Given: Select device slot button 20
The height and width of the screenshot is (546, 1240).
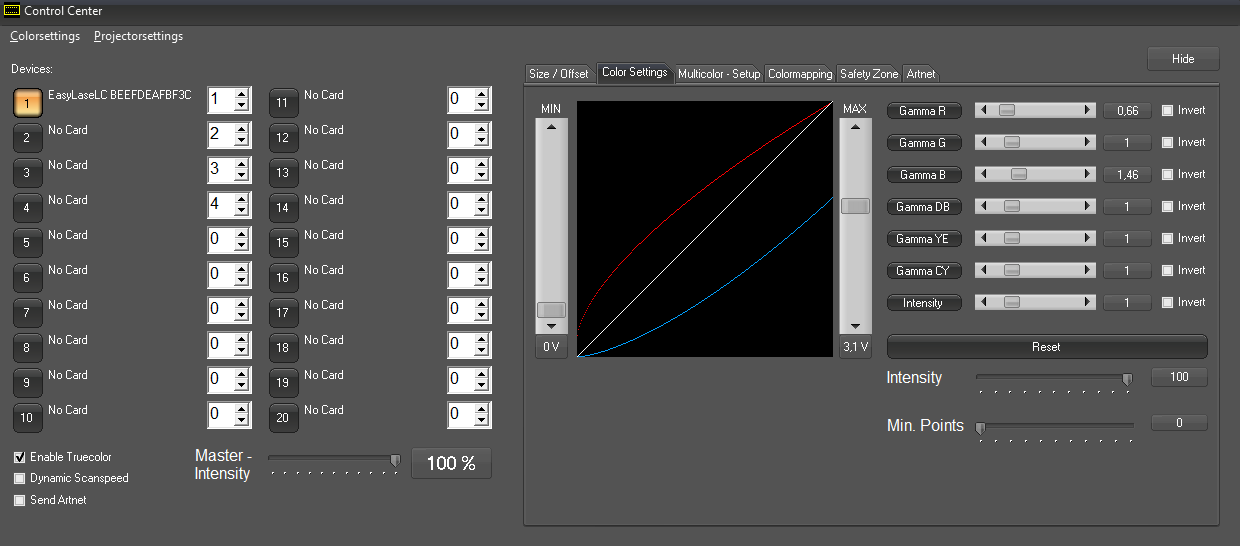Looking at the screenshot, I should [283, 417].
